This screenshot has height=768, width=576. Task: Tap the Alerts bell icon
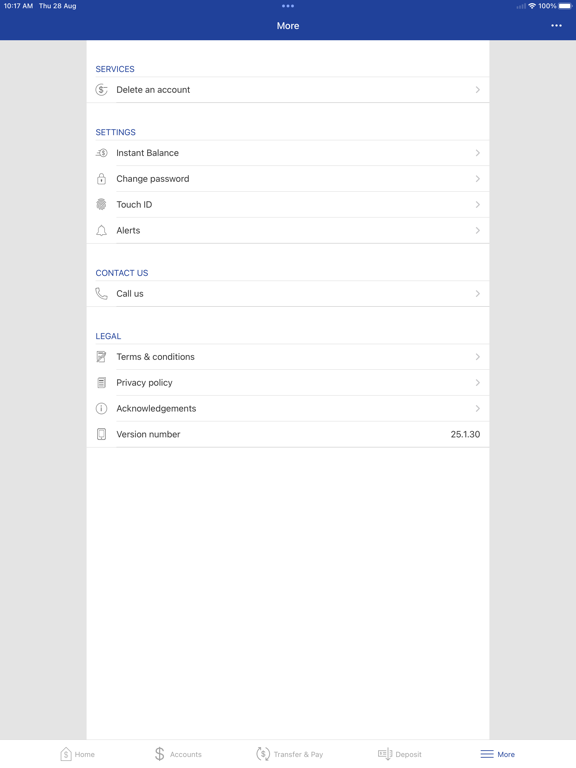pyautogui.click(x=101, y=231)
